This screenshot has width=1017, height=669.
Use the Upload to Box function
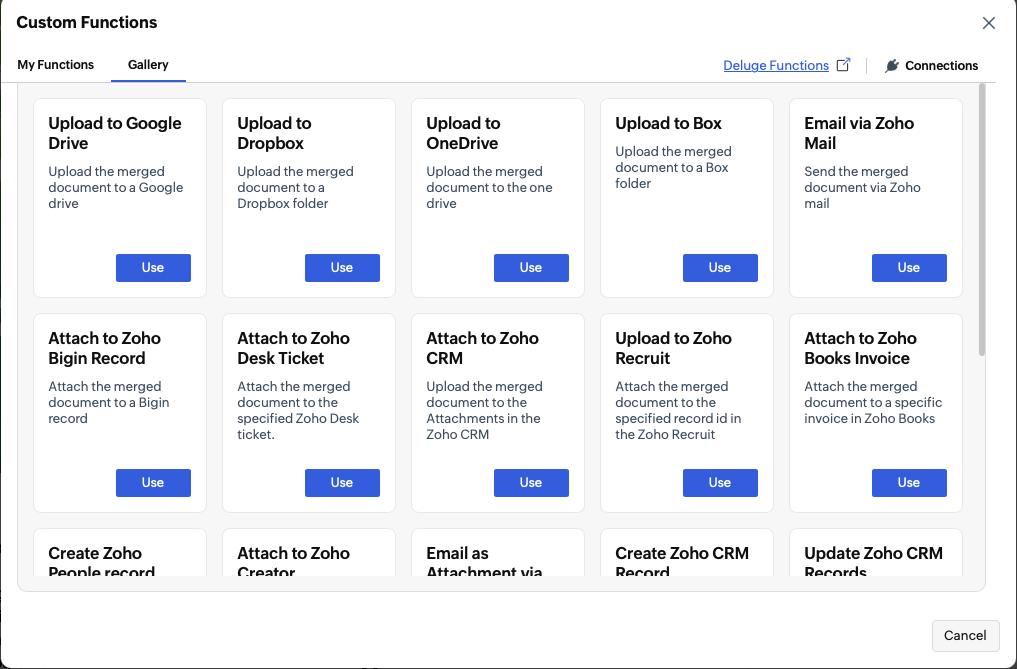click(x=720, y=268)
